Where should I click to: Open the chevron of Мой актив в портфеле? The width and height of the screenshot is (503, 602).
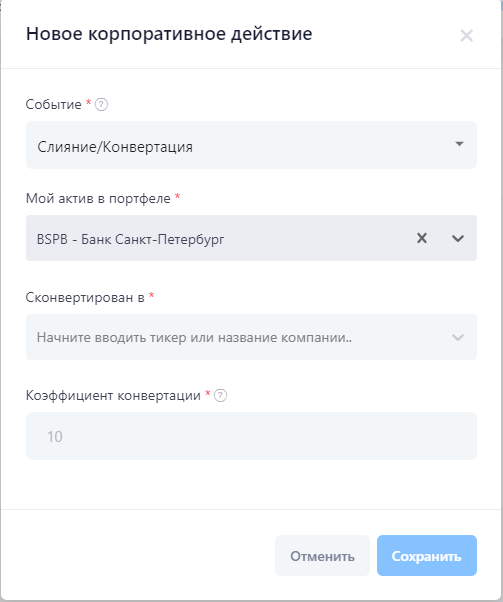tap(458, 238)
